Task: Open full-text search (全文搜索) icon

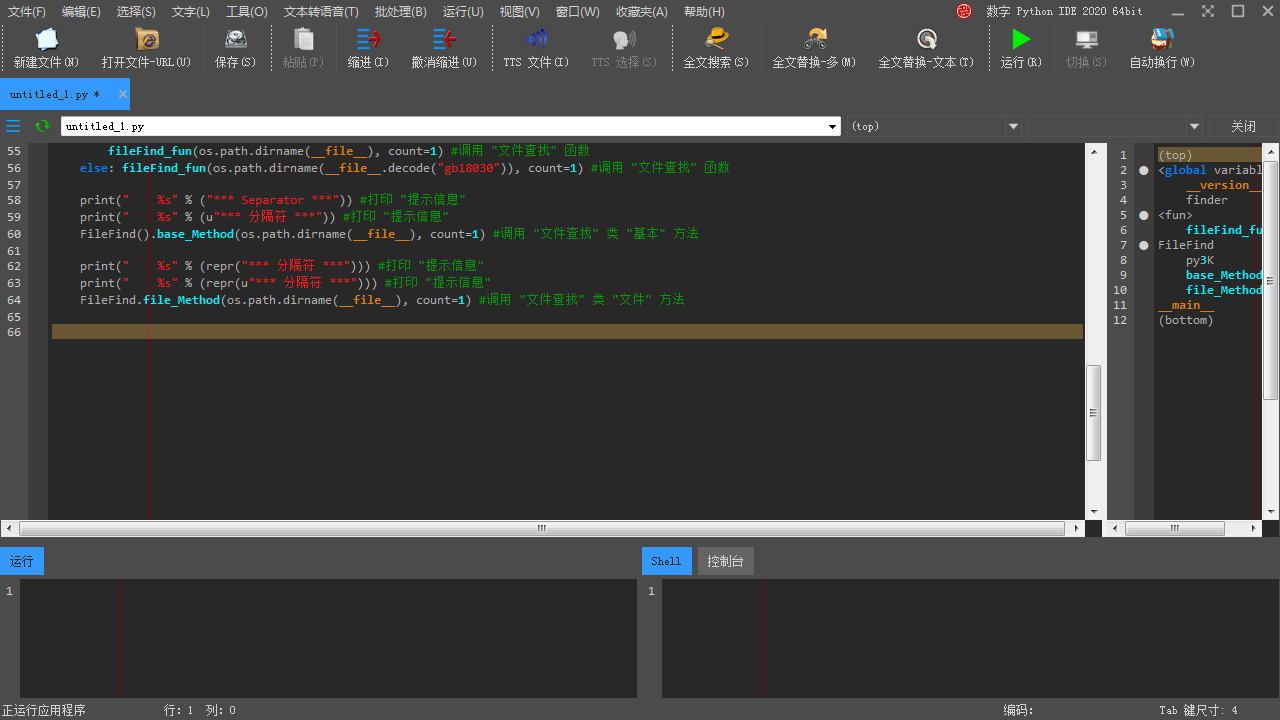Action: click(x=716, y=40)
